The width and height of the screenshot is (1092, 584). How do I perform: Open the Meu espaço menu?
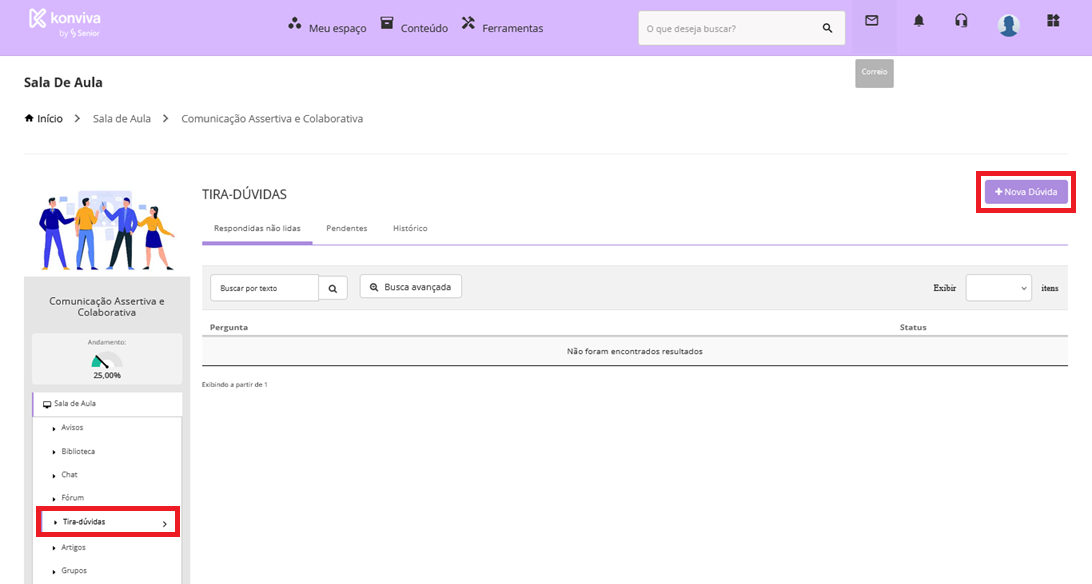[x=327, y=27]
